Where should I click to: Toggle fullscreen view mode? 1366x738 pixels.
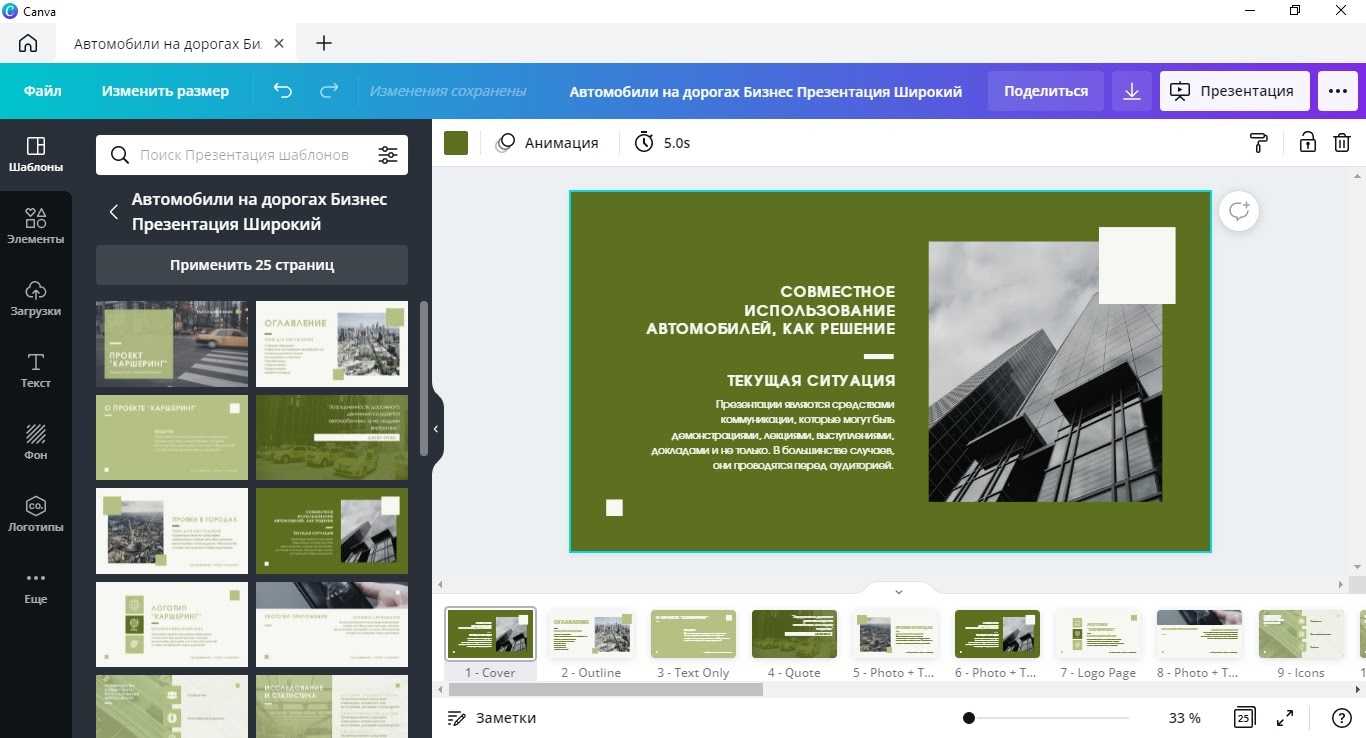tap(1285, 718)
